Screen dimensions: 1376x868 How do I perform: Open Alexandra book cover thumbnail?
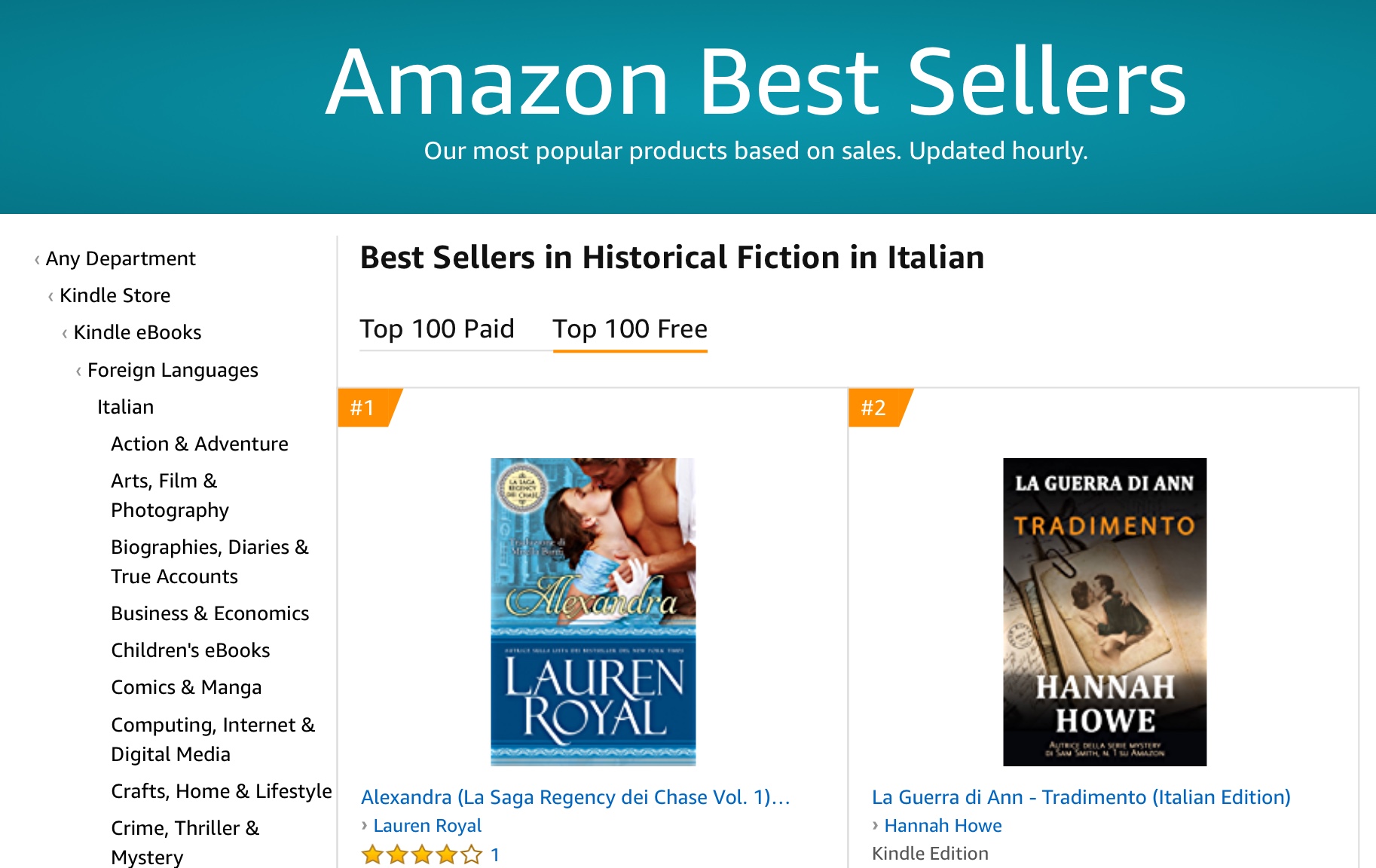[x=593, y=612]
